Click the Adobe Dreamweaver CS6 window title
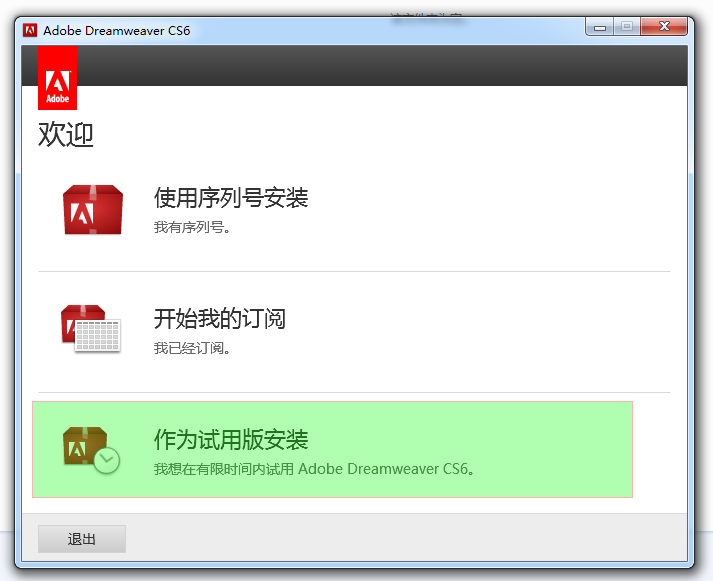 [x=116, y=30]
